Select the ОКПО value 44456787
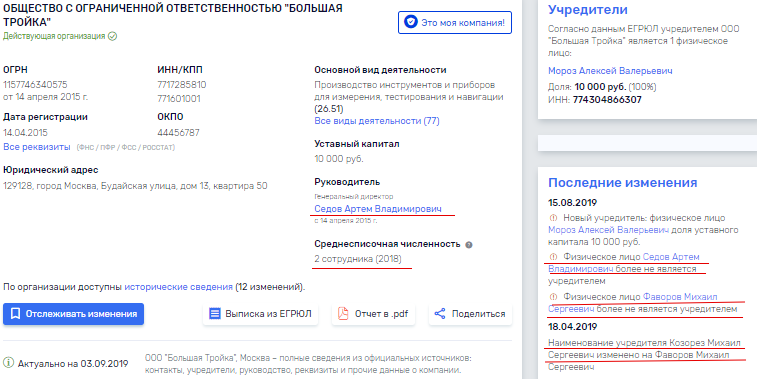This screenshot has width=757, height=379. coord(178,133)
